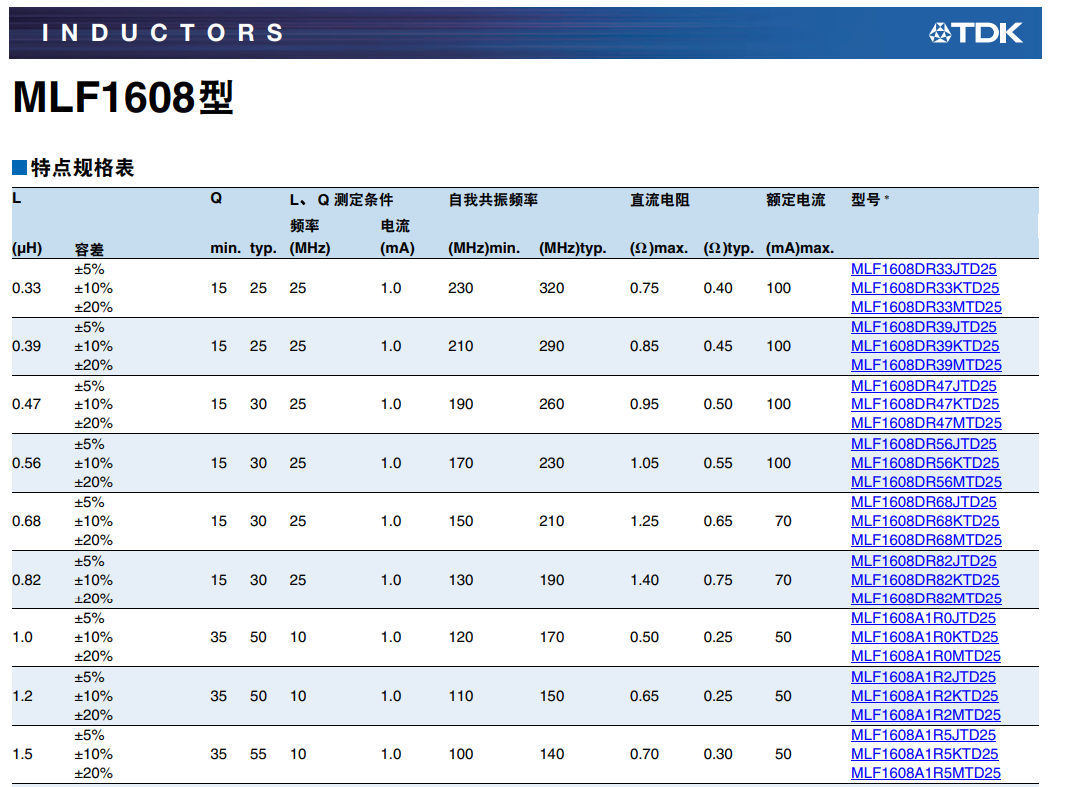Viewport: 1065px width, 787px height.
Task: Click the 0.39 µH inductance value
Action: coord(26,346)
